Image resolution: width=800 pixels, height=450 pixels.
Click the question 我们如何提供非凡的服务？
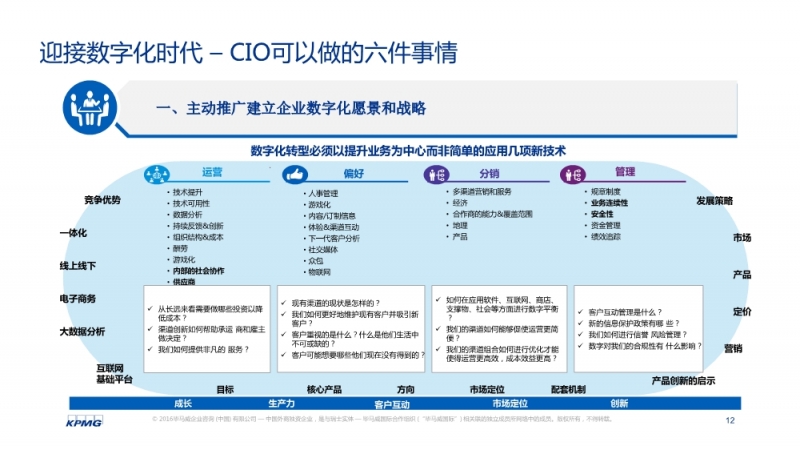[203, 349]
